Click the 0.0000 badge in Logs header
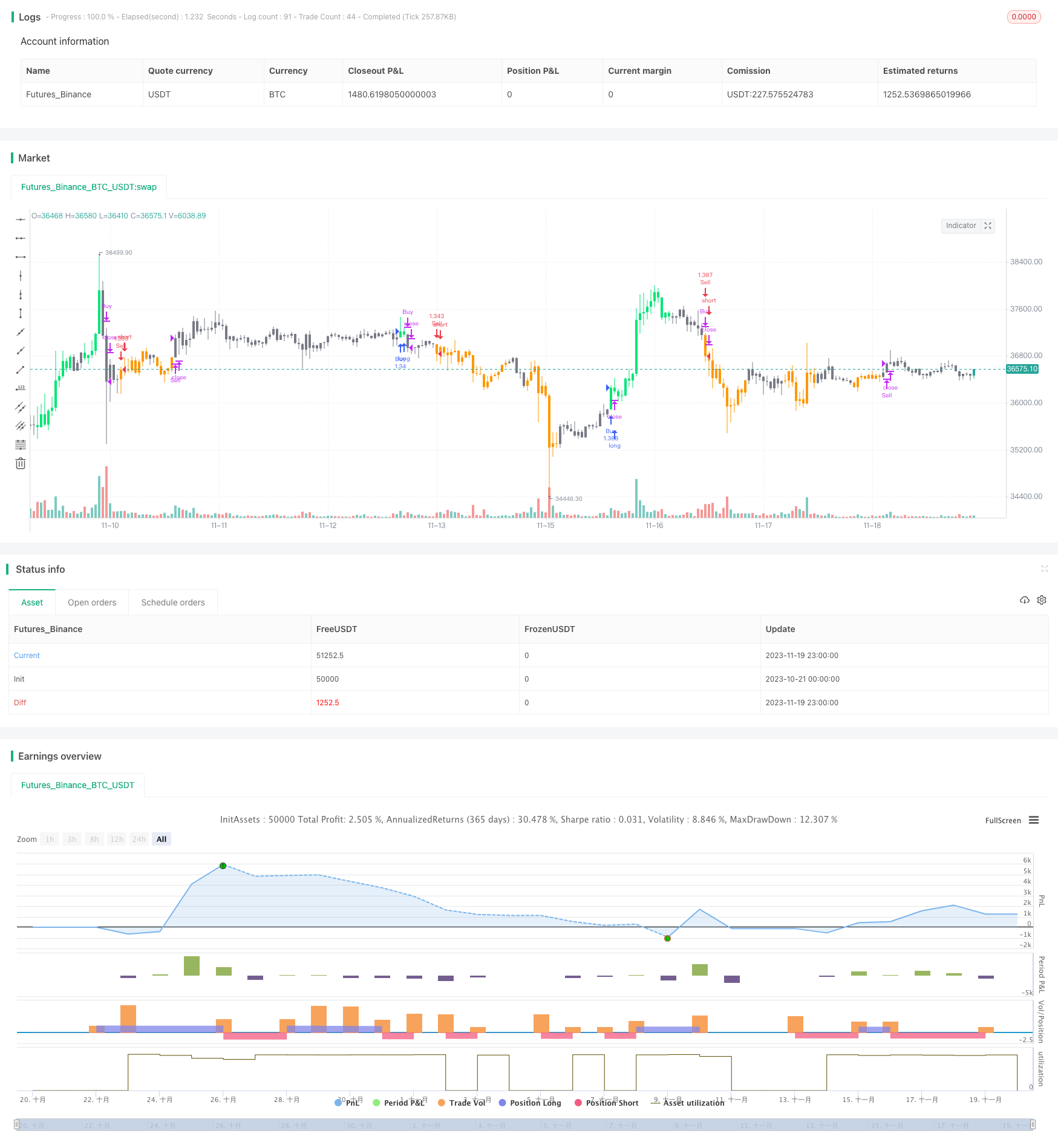Screen dimensions: 1058x1148 (1024, 17)
